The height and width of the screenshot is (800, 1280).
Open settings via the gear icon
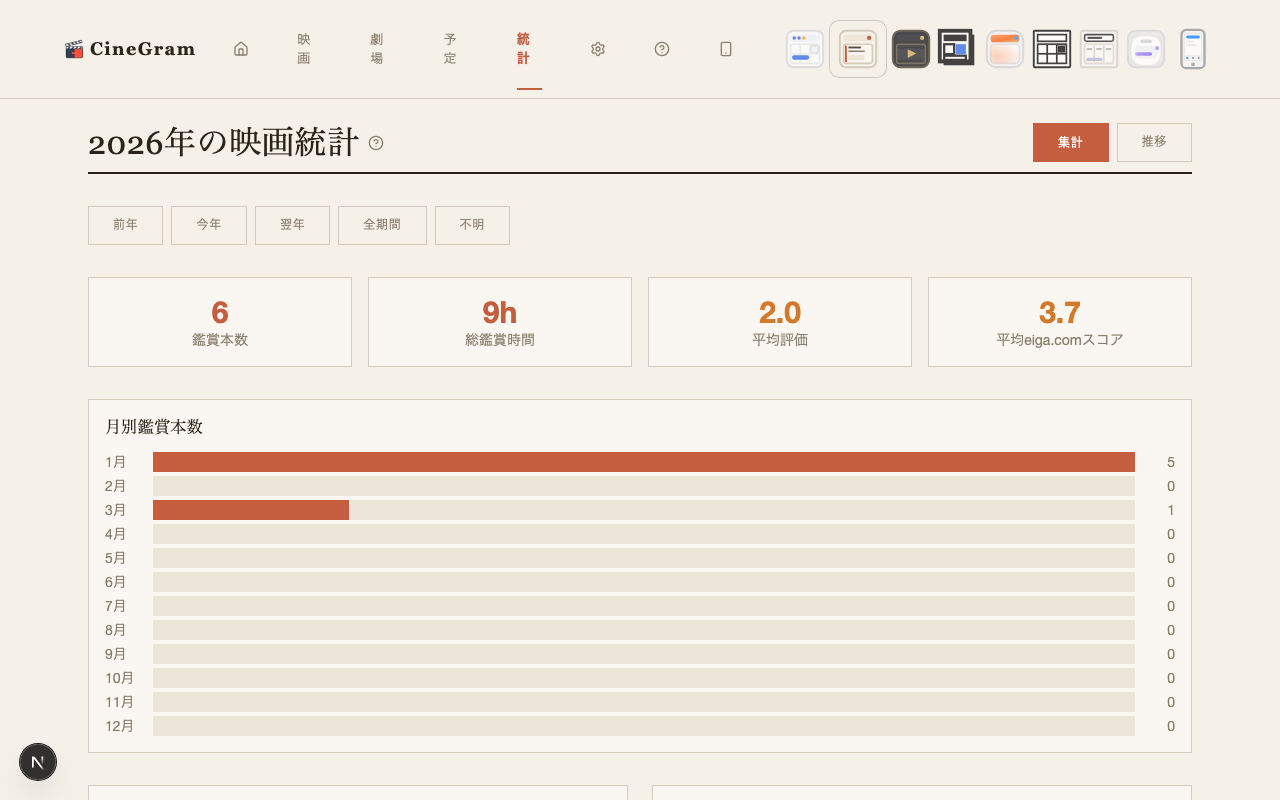[598, 49]
